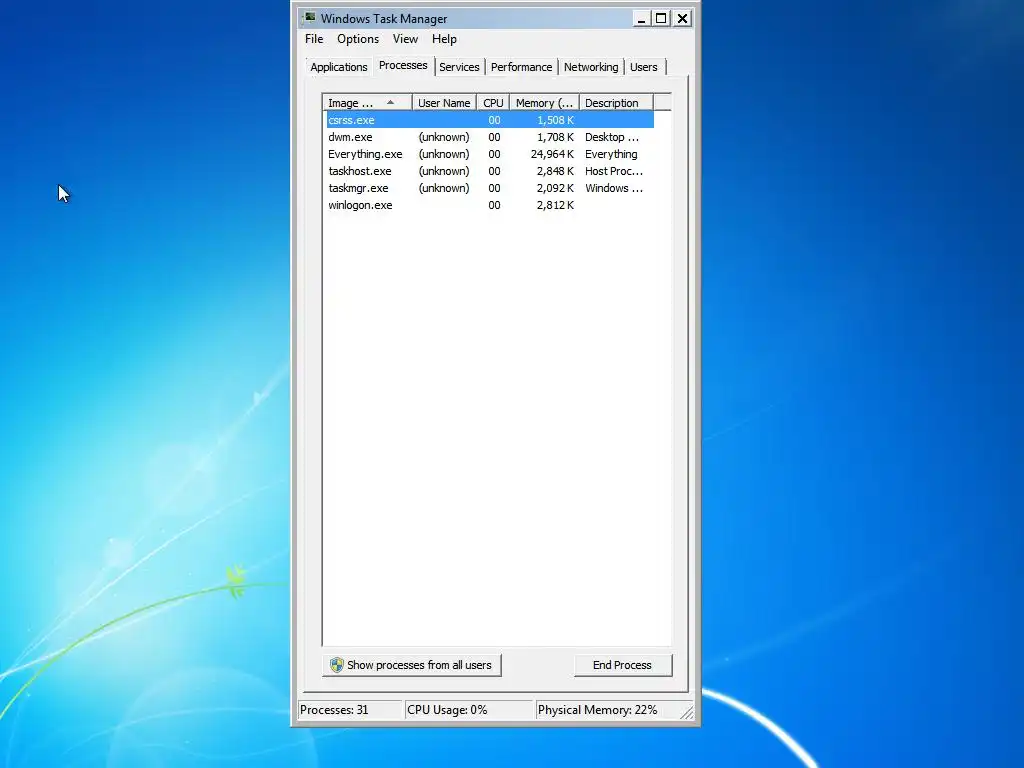Image resolution: width=1024 pixels, height=768 pixels.
Task: Click the End Process button
Action: pyautogui.click(x=622, y=665)
